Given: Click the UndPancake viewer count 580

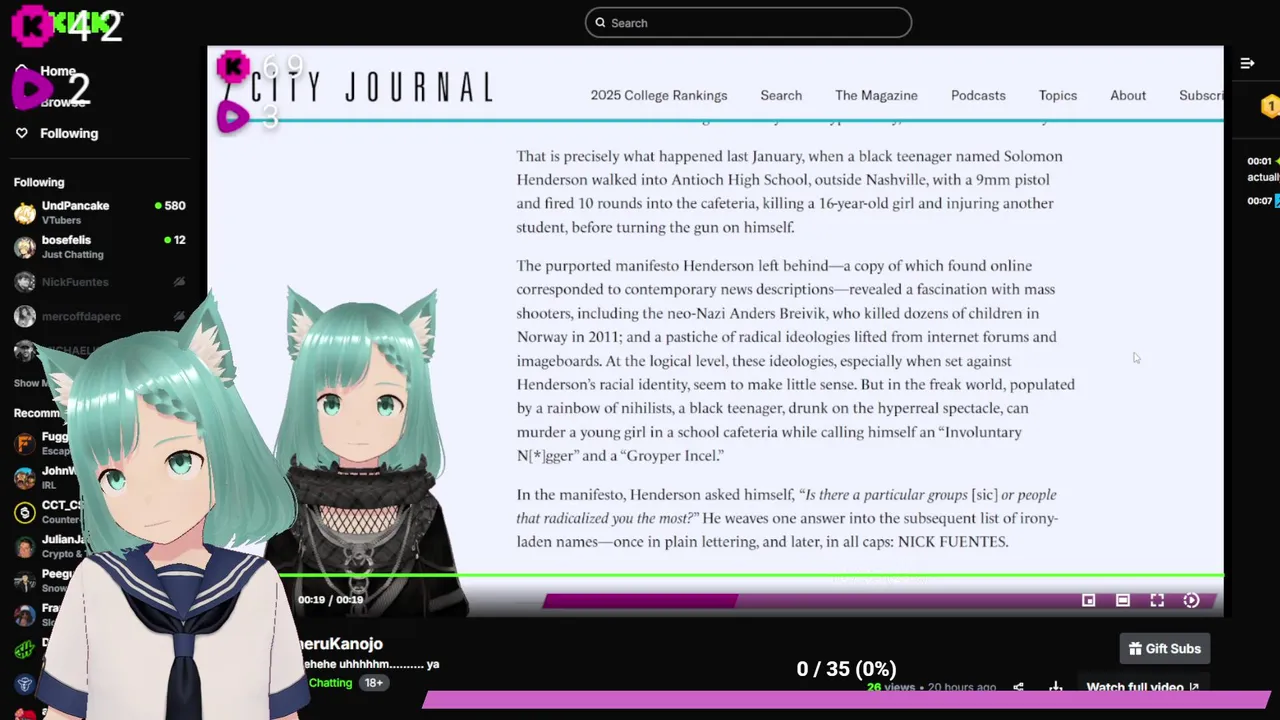Looking at the screenshot, I should (x=175, y=206).
